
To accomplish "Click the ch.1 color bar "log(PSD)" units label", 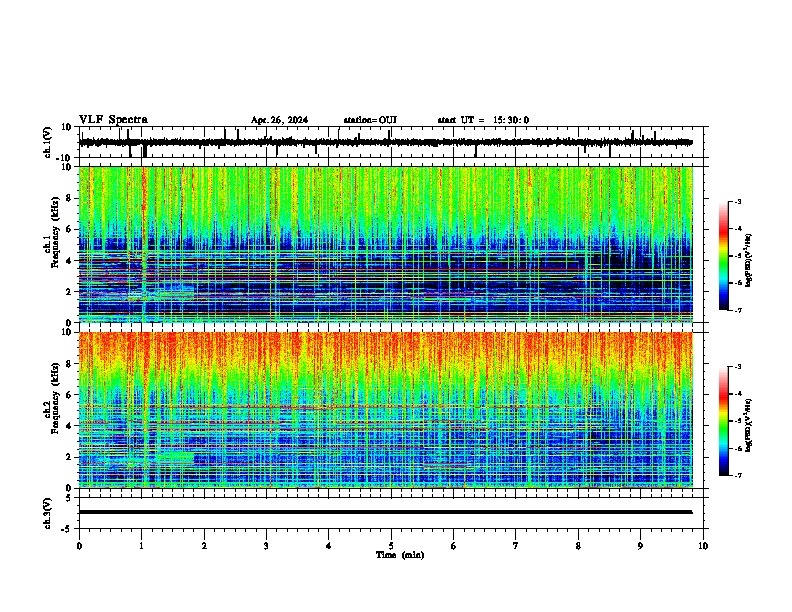I will (749, 260).
